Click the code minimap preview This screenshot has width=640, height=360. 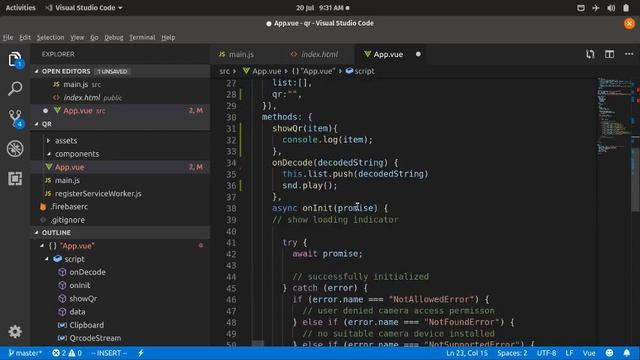click(615, 116)
